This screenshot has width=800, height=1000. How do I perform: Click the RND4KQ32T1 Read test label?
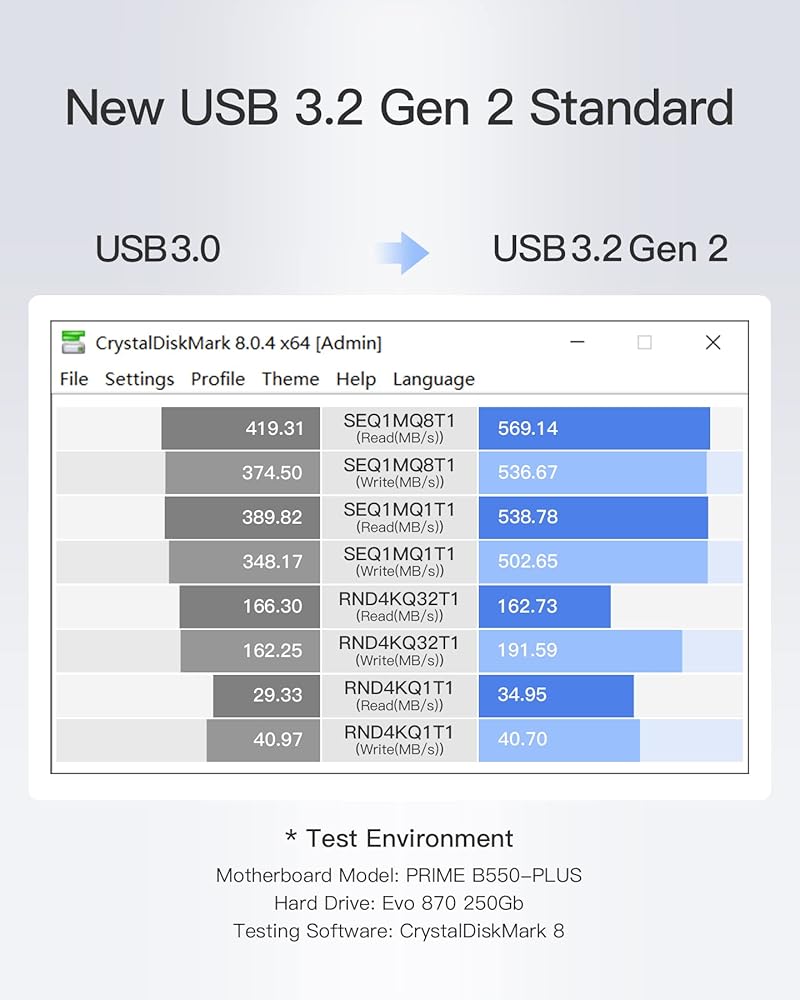click(x=399, y=606)
